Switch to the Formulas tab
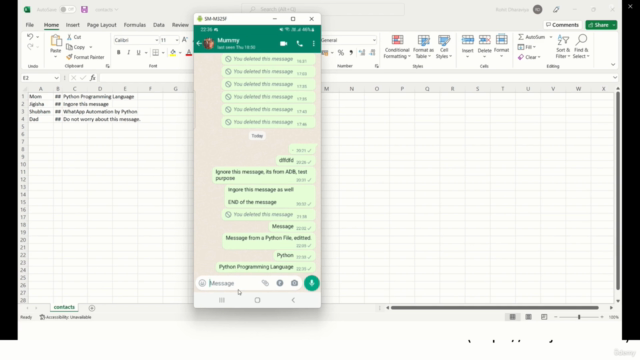The width and height of the screenshot is (640, 360). click(x=135, y=25)
